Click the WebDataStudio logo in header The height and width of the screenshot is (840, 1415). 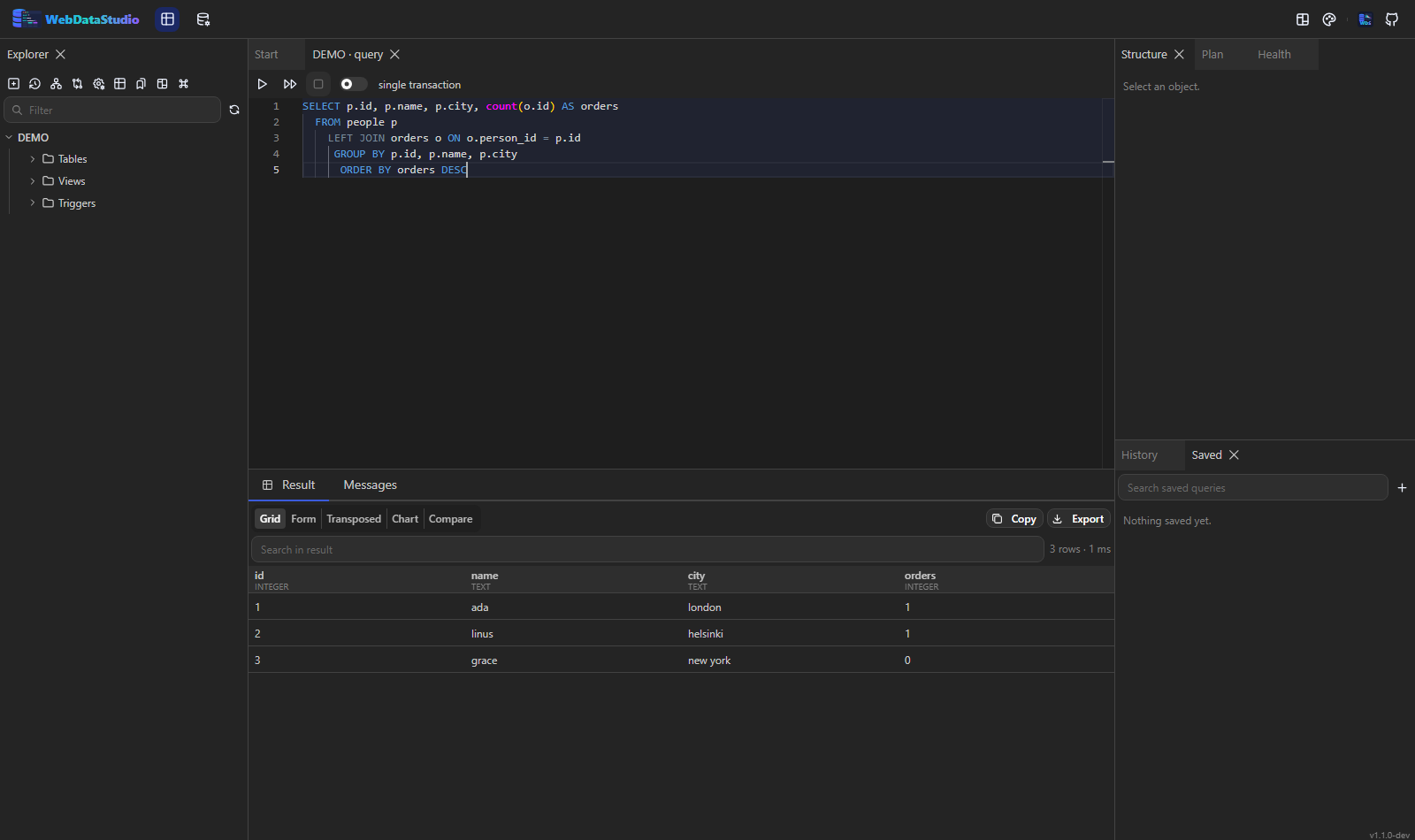pyautogui.click(x=75, y=19)
